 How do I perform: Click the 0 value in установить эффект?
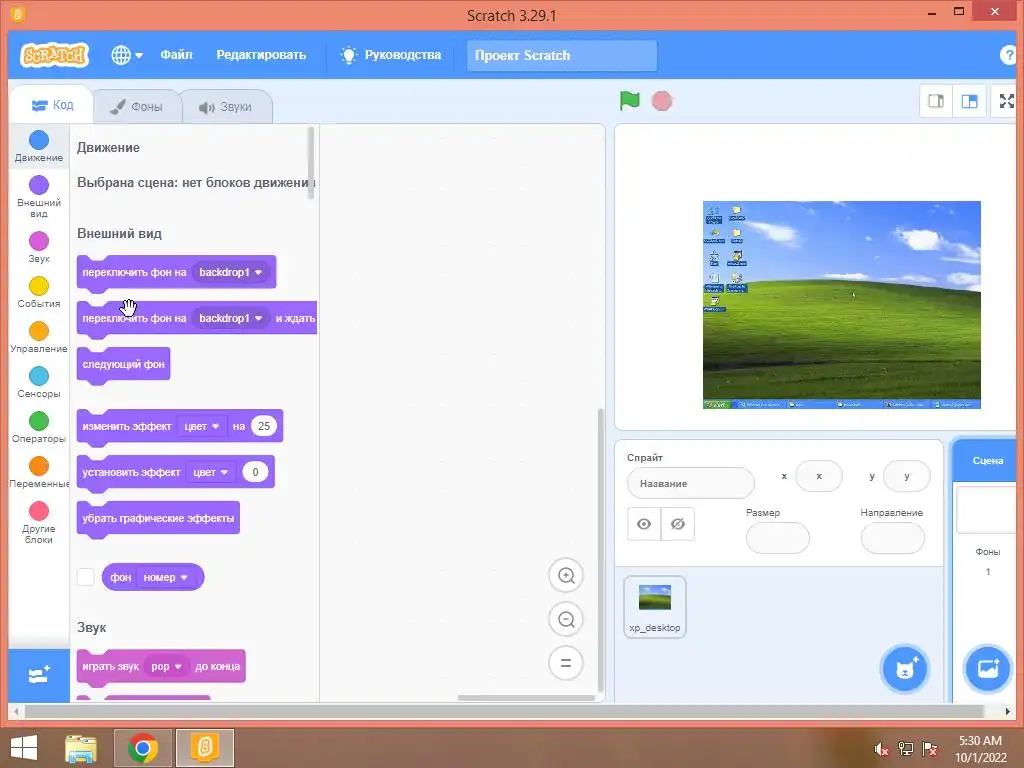click(255, 472)
